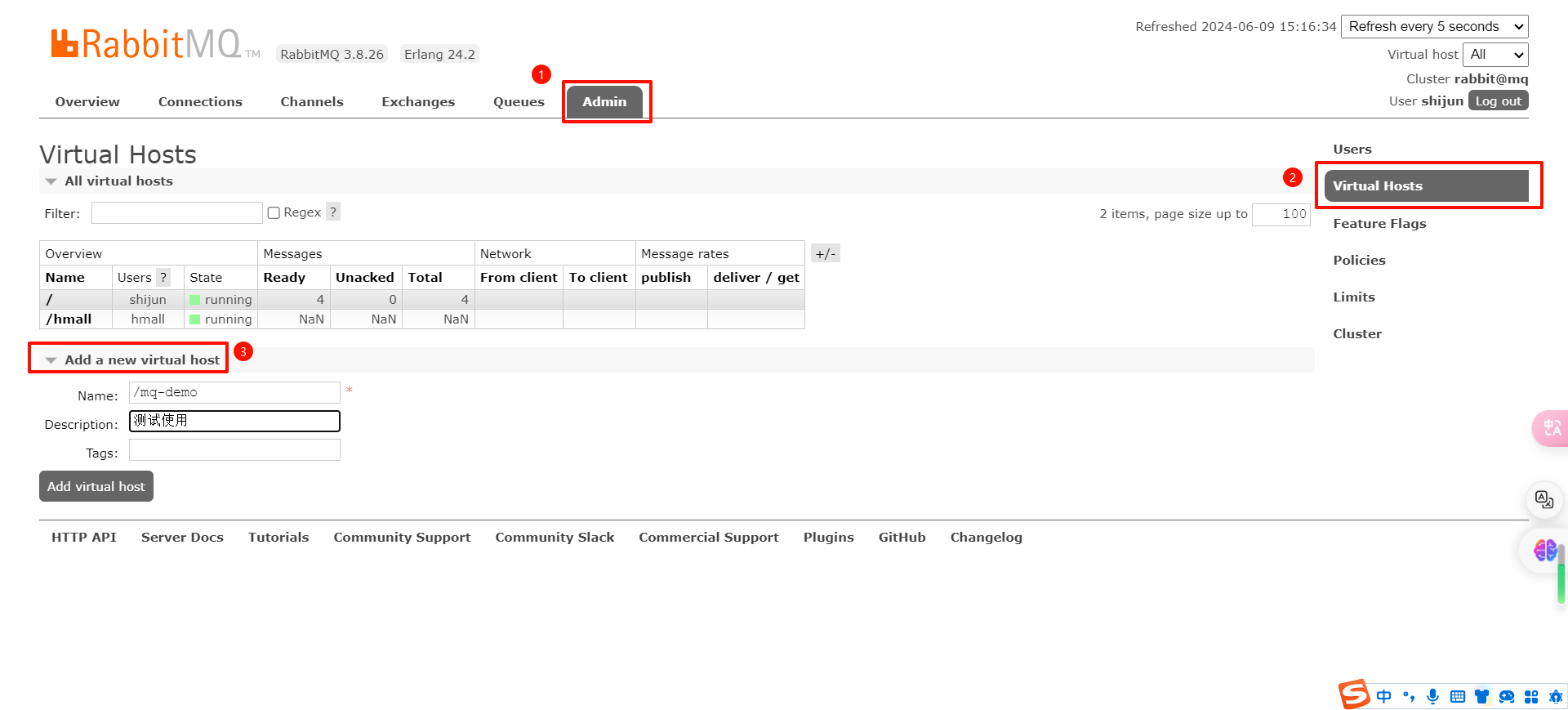Open the Queues tab
Image resolution: width=1568 pixels, height=710 pixels.
[519, 101]
